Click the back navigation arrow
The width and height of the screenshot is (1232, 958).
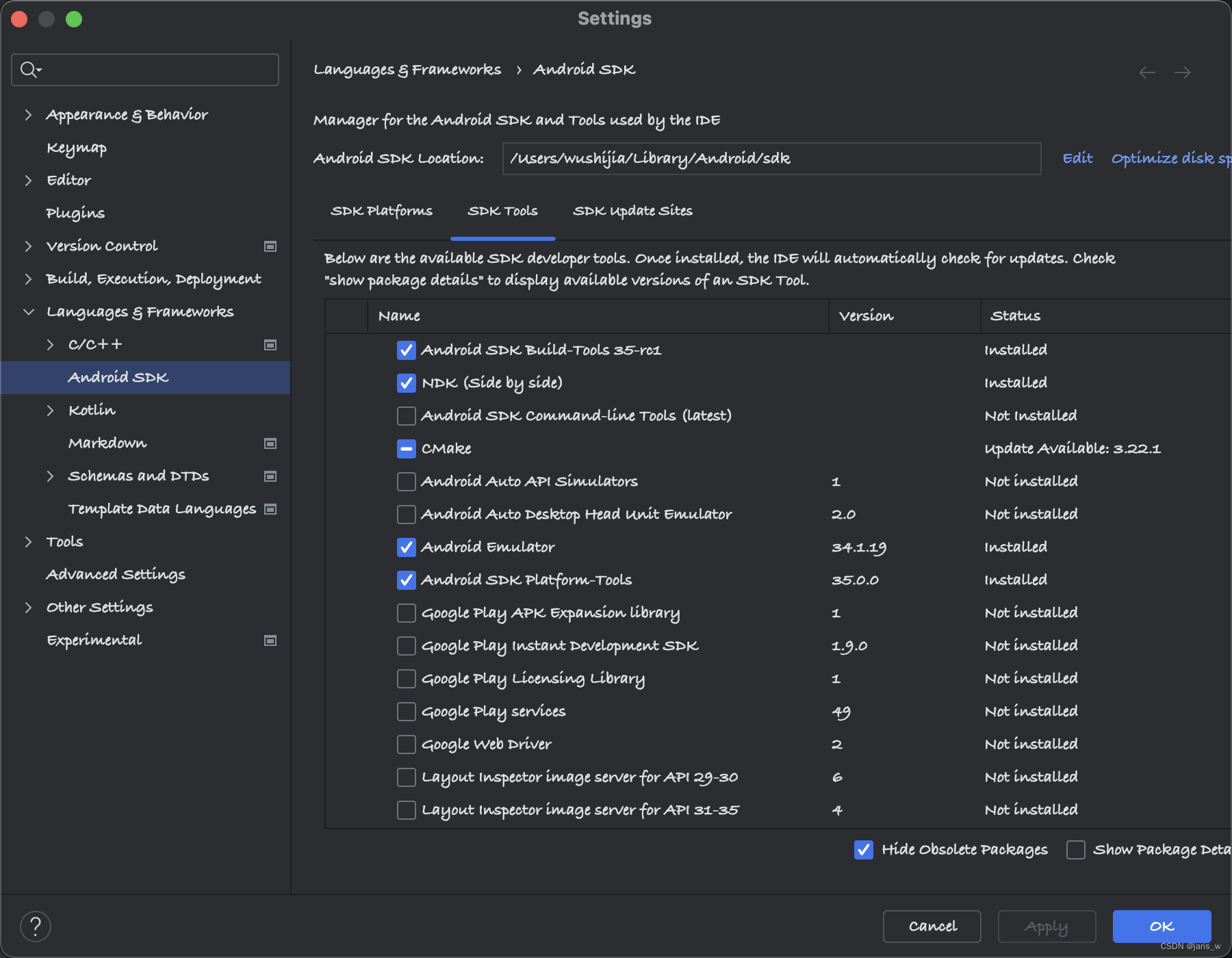[x=1147, y=73]
